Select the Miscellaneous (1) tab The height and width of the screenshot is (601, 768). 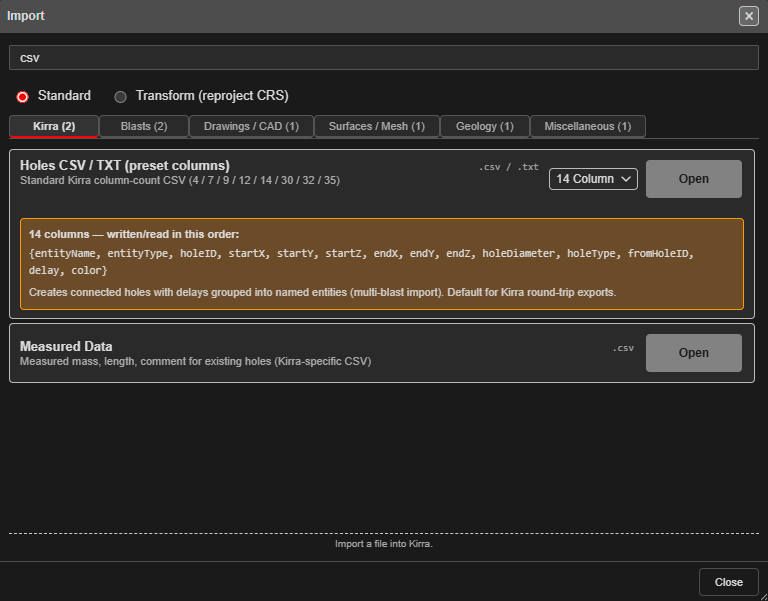click(x=588, y=126)
